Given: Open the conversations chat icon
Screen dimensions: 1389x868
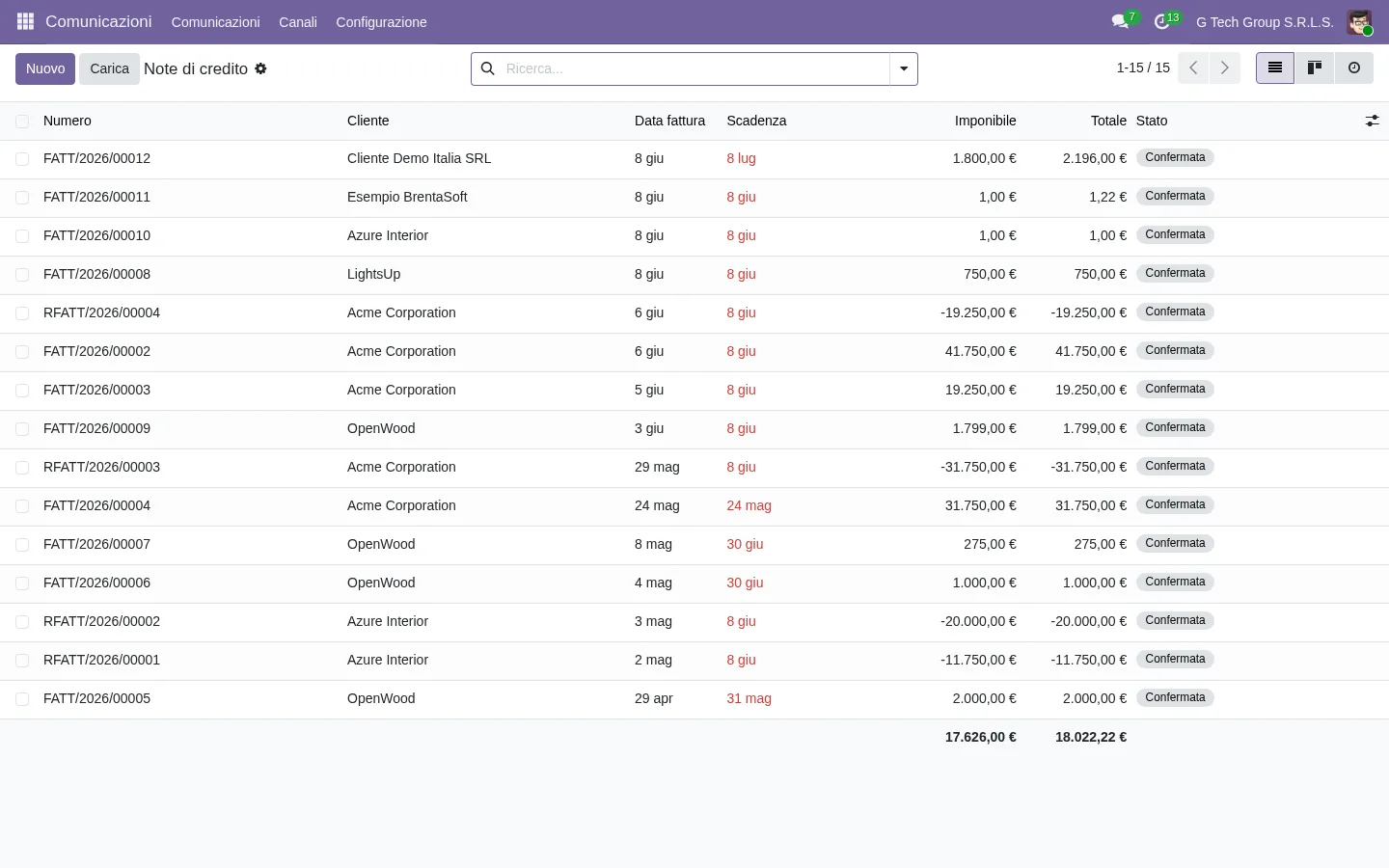Looking at the screenshot, I should (1121, 21).
